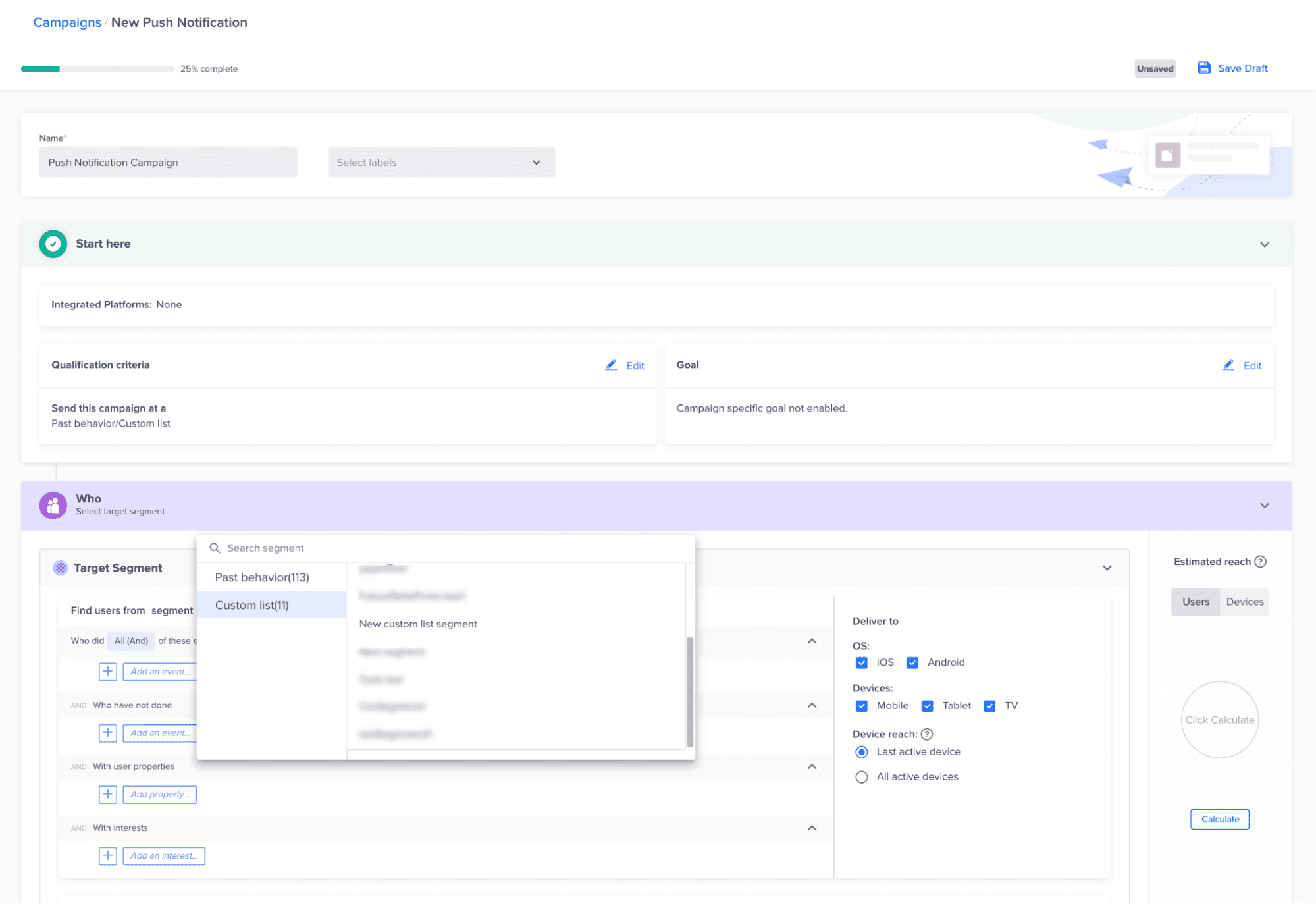Switch to the Devices tab
Screen dimensions: 1316x904
[x=1244, y=601]
